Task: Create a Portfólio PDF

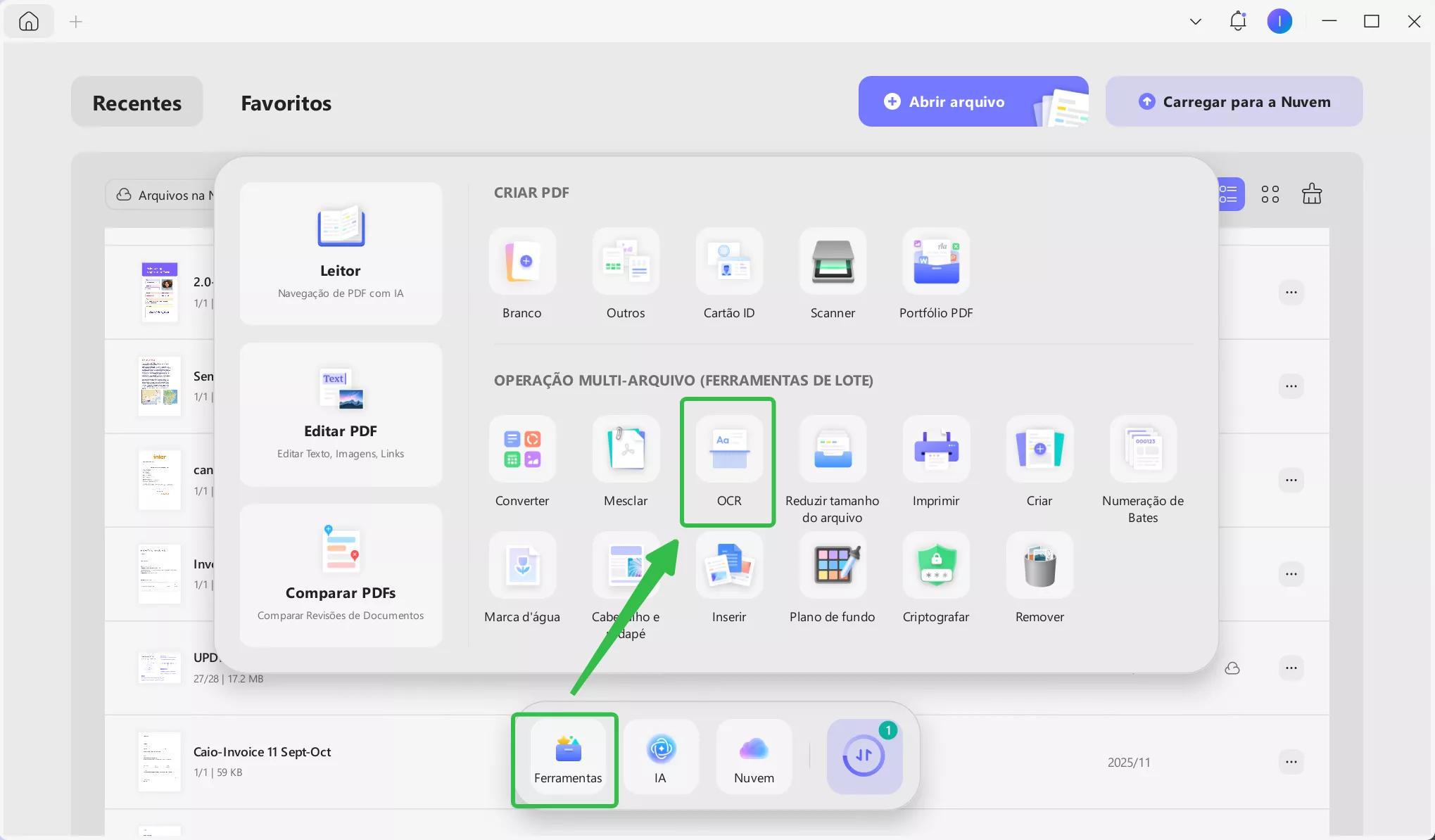Action: 936,262
